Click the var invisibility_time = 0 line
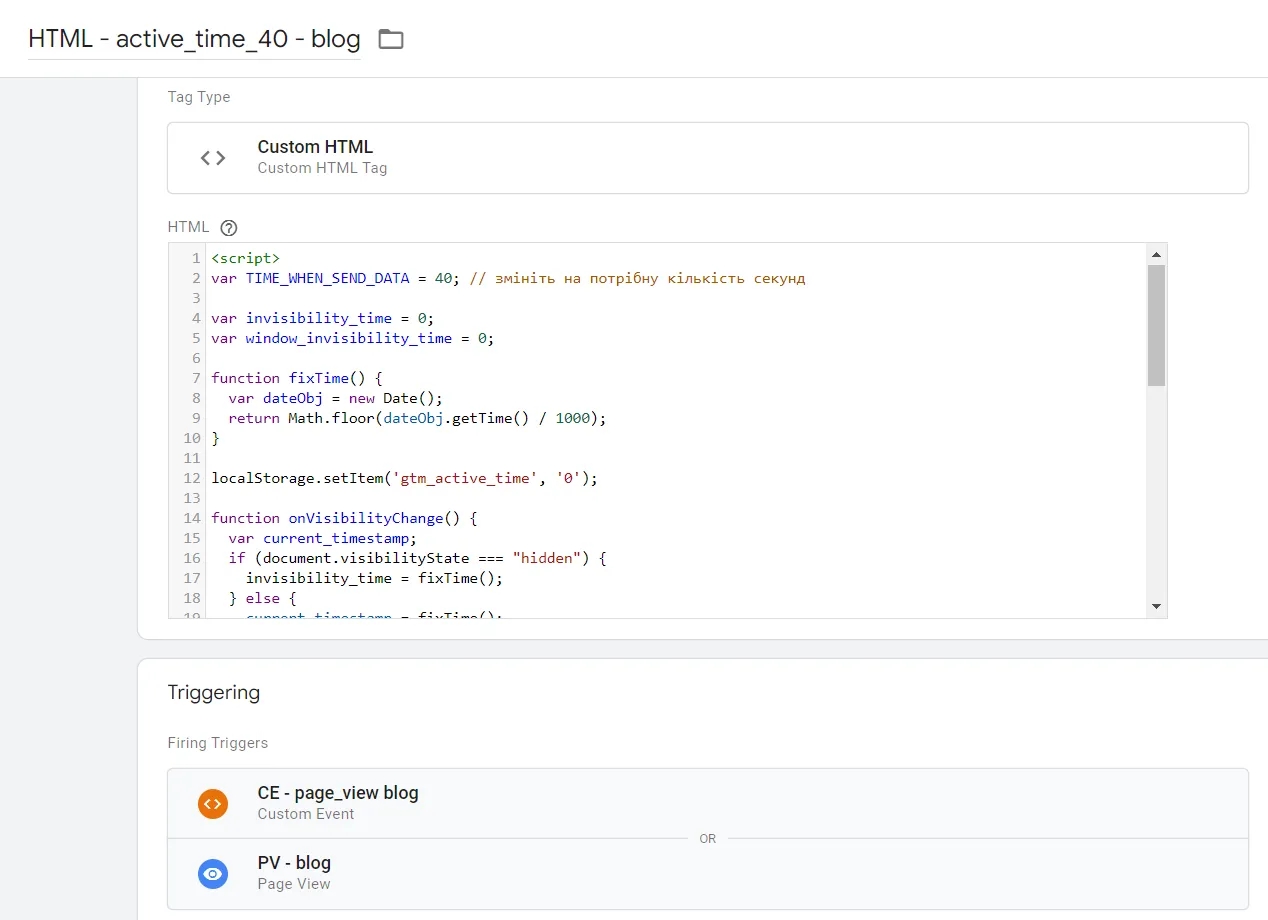This screenshot has height=920, width=1268. point(323,318)
